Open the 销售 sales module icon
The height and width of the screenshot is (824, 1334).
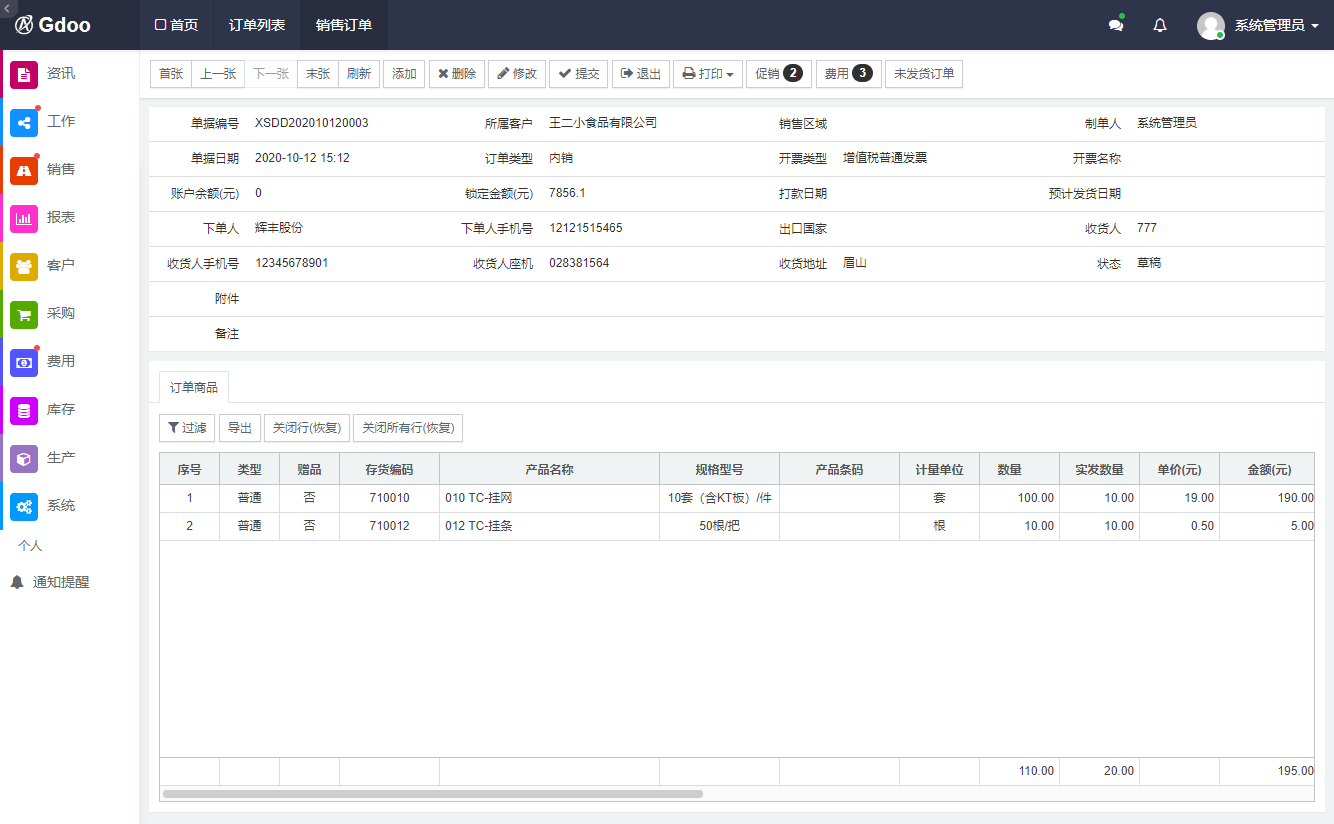click(x=24, y=170)
